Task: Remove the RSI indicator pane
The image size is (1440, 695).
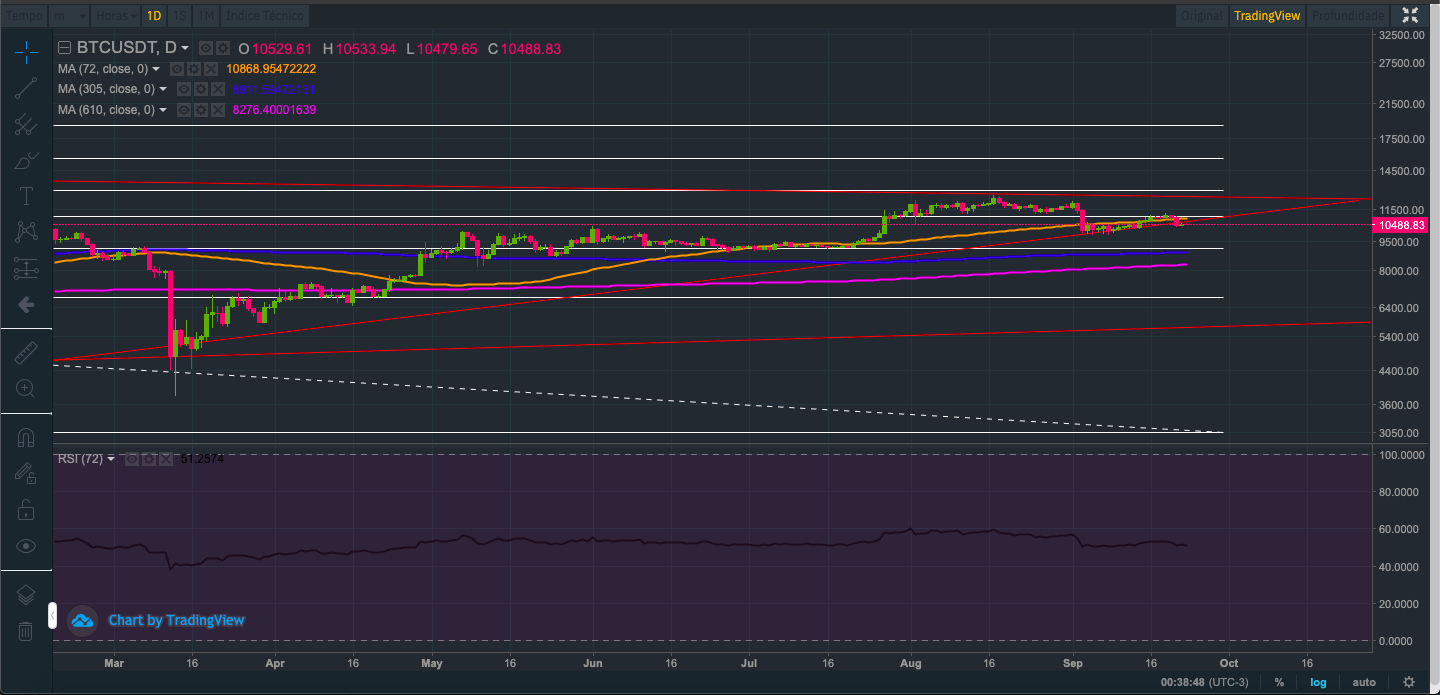Action: (x=165, y=459)
